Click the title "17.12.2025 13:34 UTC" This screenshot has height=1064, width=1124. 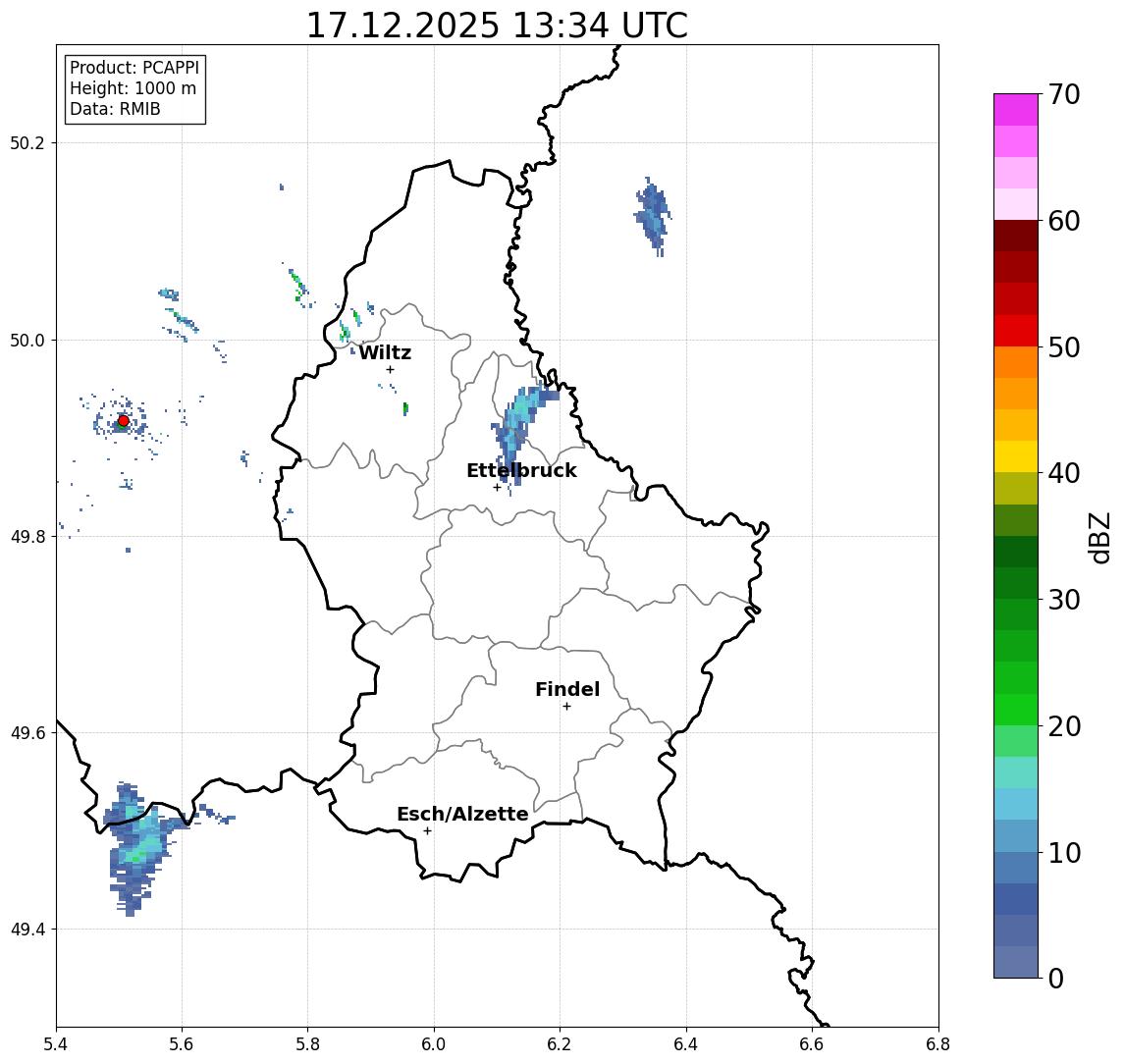(x=497, y=26)
